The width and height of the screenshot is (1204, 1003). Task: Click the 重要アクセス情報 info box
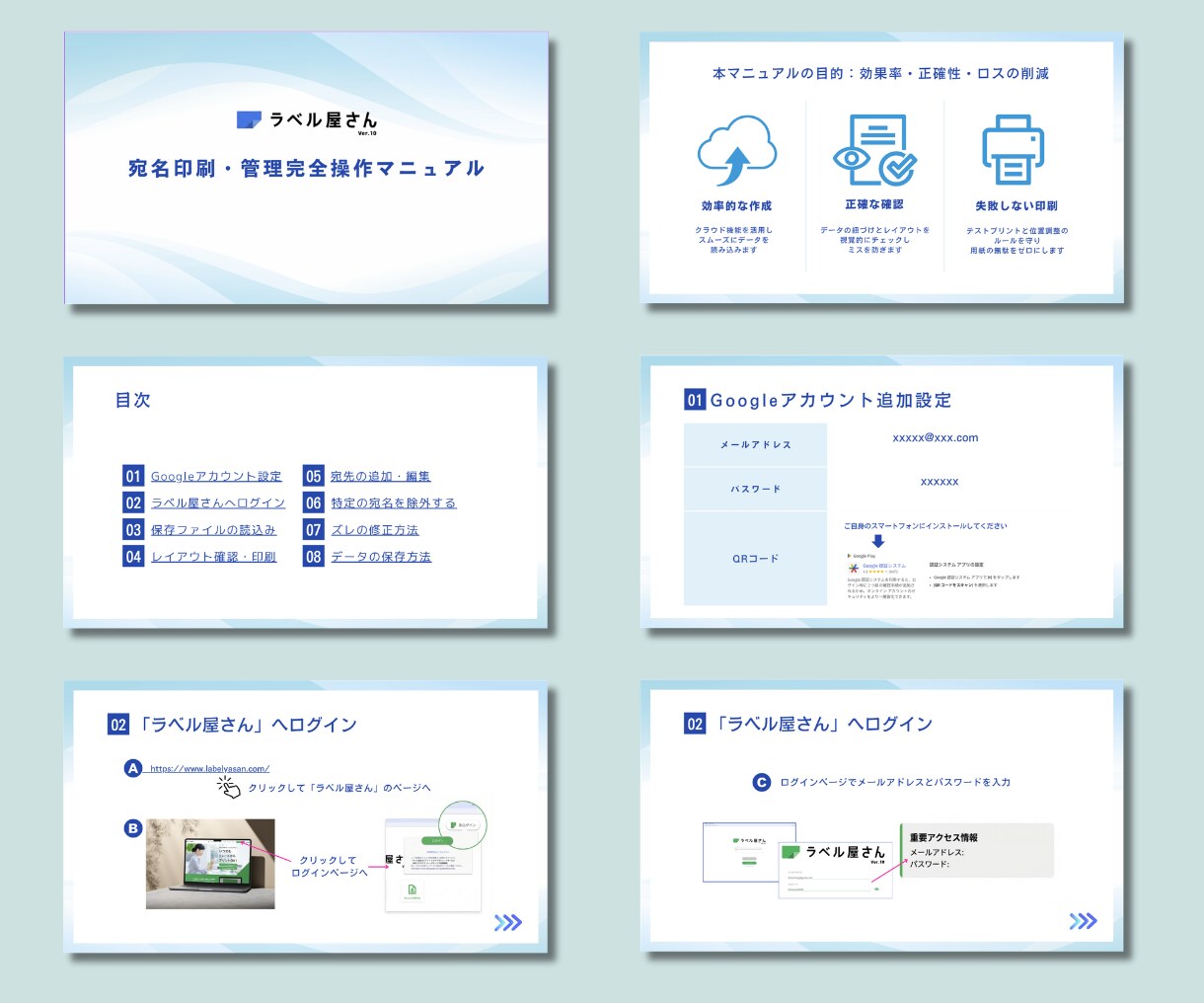pos(977,850)
